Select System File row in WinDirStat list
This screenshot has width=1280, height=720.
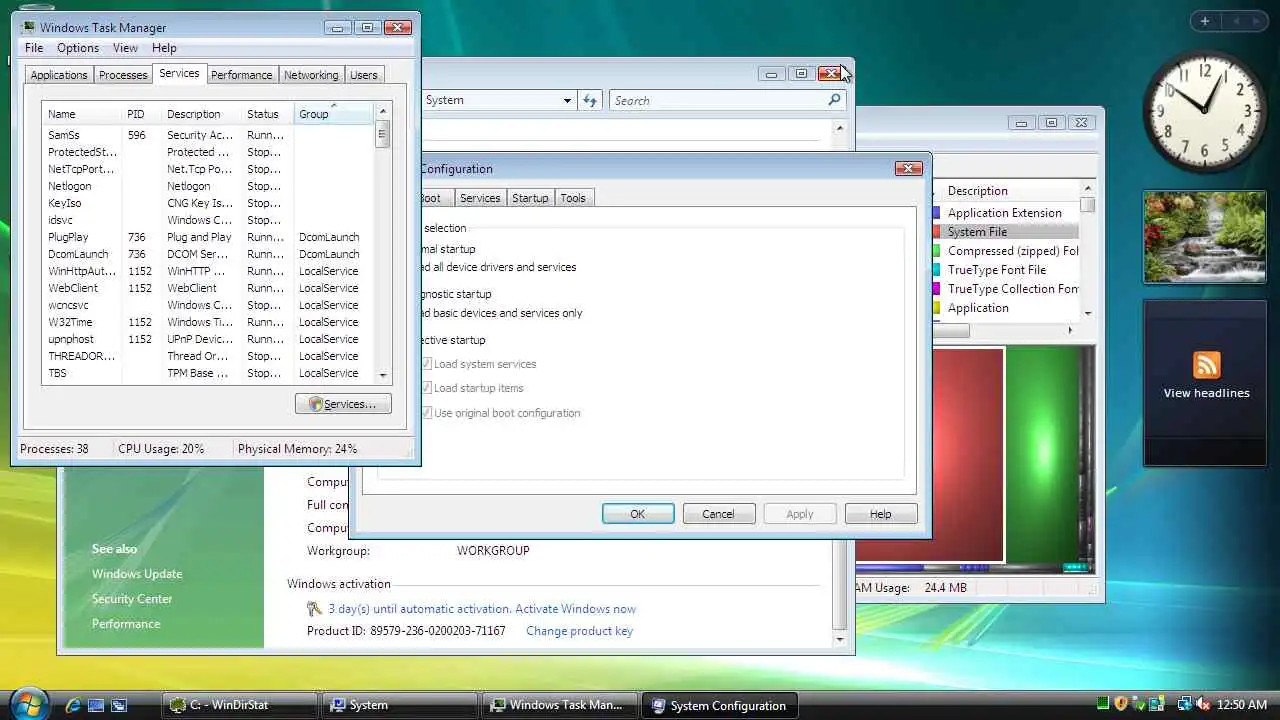pos(1005,232)
